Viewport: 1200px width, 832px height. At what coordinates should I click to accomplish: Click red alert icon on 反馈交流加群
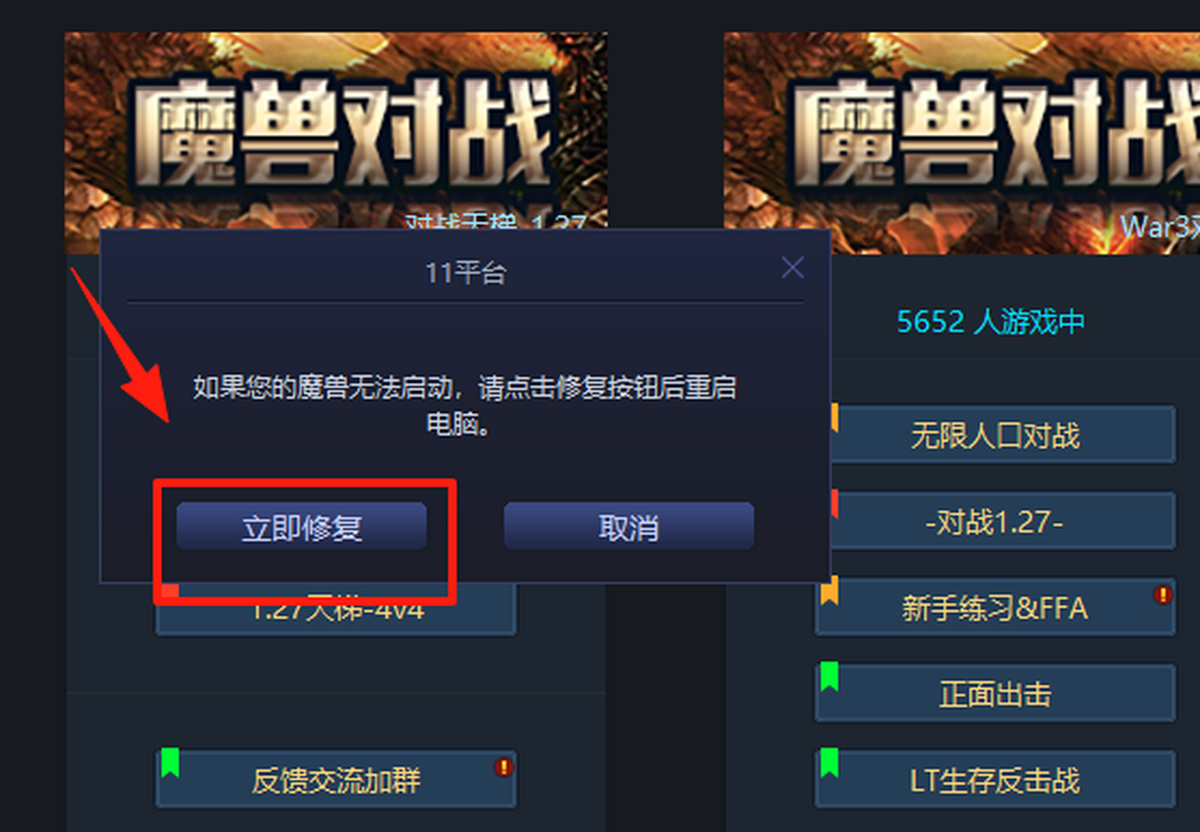[503, 767]
